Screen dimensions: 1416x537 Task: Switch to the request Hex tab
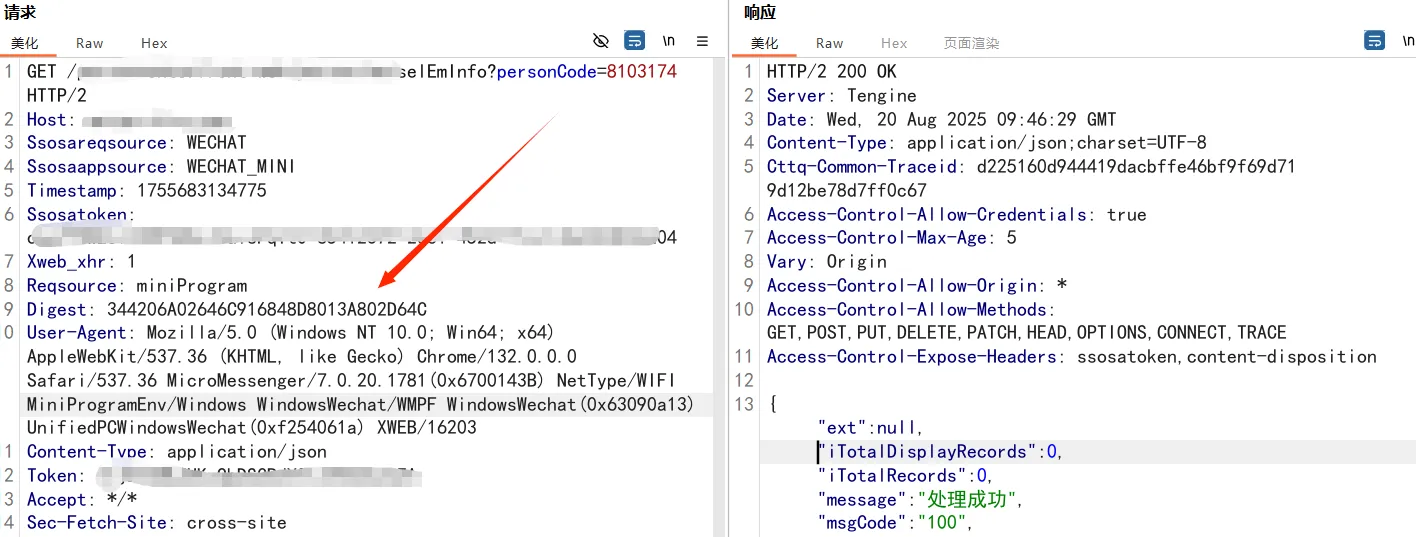[x=154, y=43]
